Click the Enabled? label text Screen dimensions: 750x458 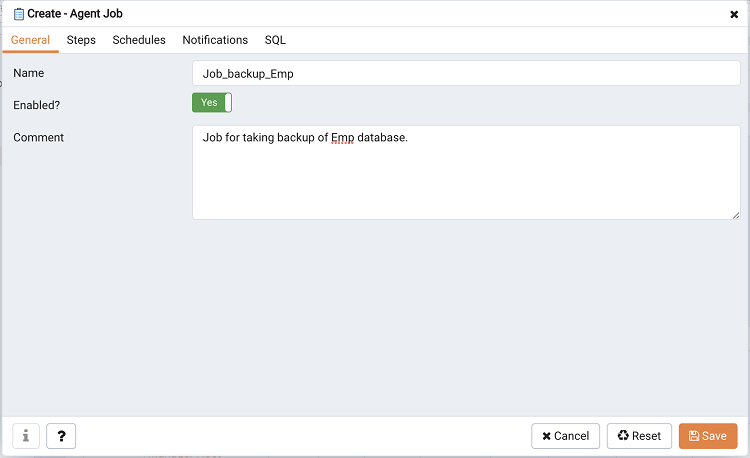click(36, 105)
